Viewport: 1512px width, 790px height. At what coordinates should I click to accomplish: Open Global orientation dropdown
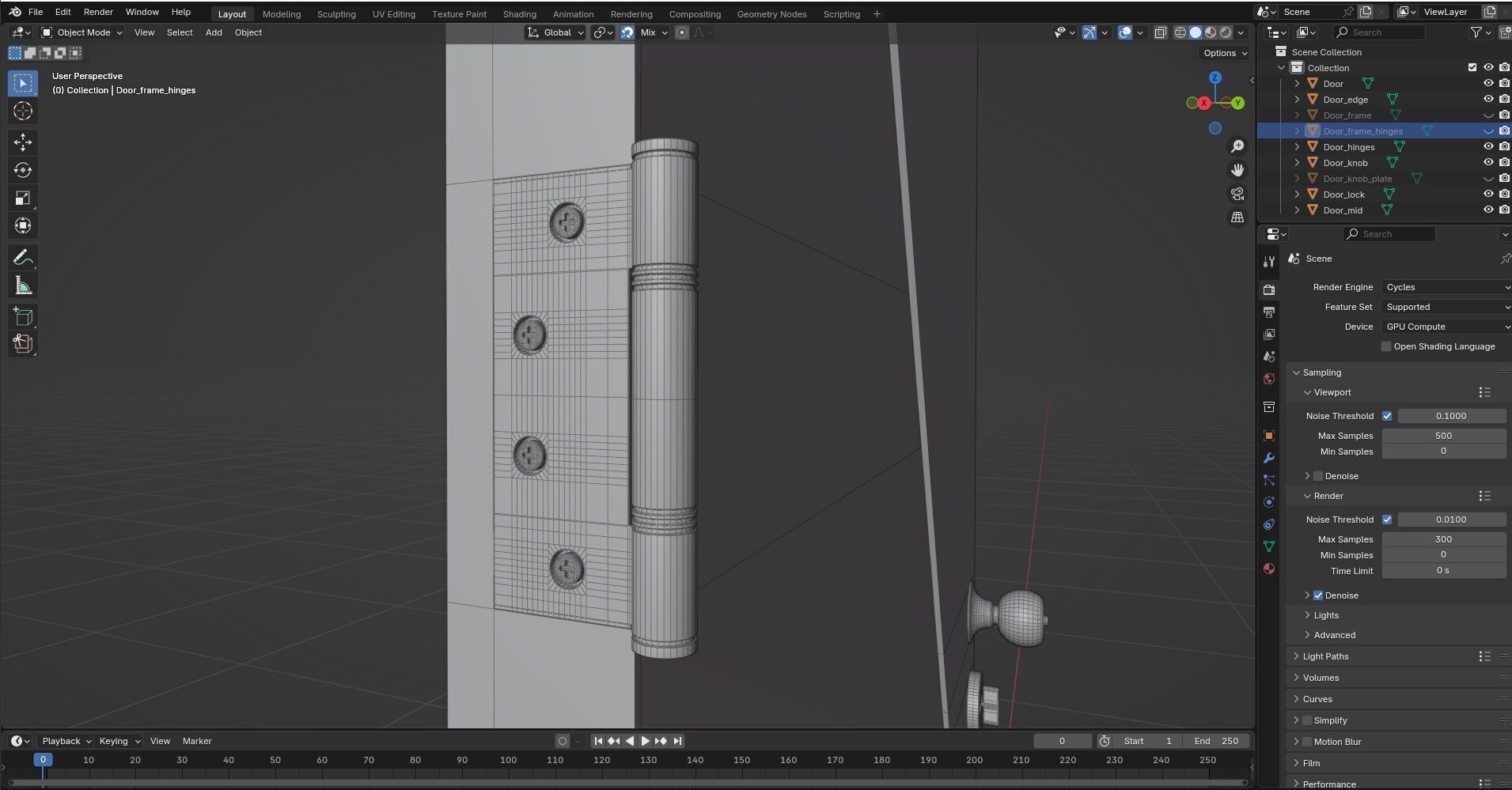(x=555, y=32)
